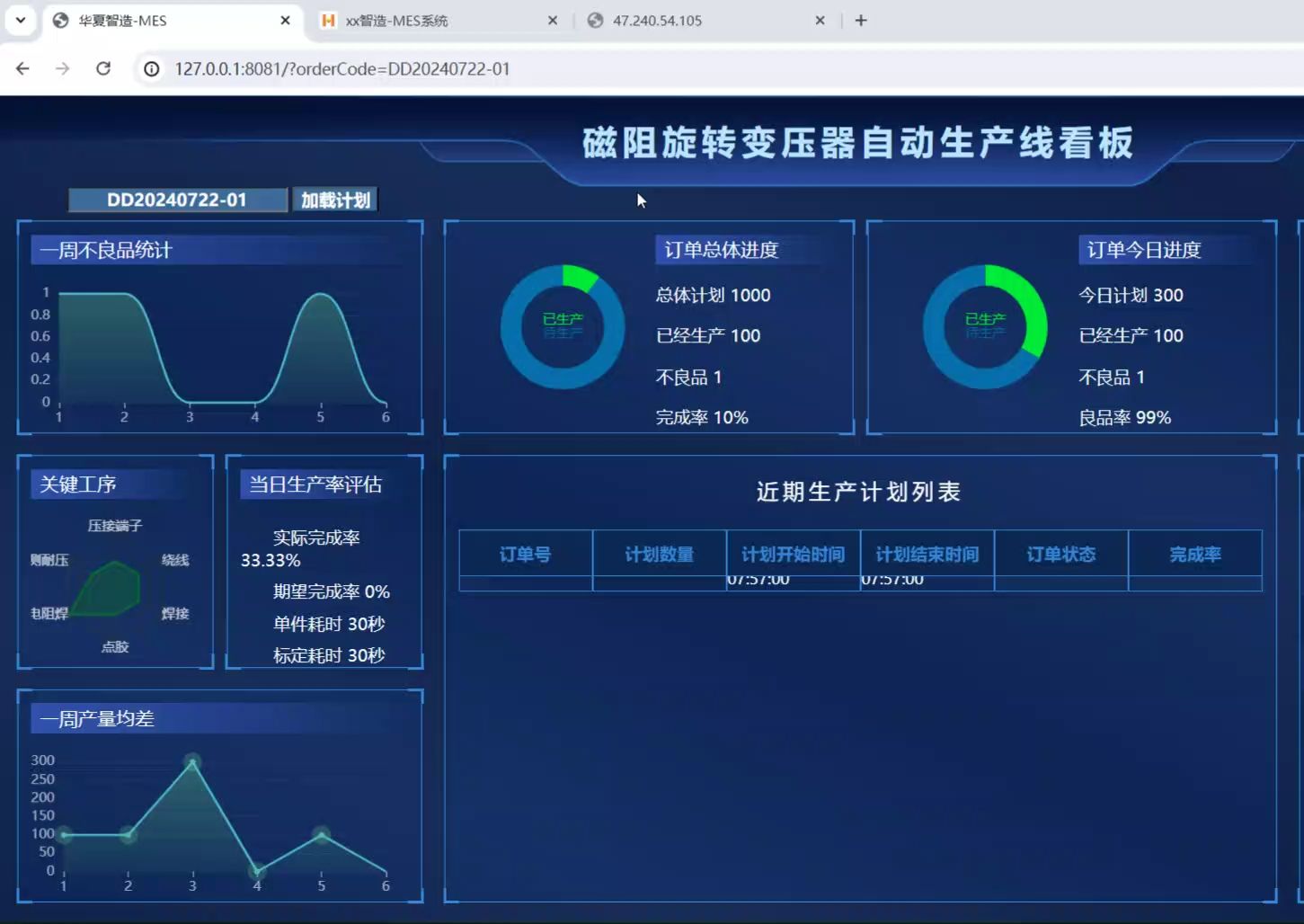Click the browser back arrow

[22, 69]
